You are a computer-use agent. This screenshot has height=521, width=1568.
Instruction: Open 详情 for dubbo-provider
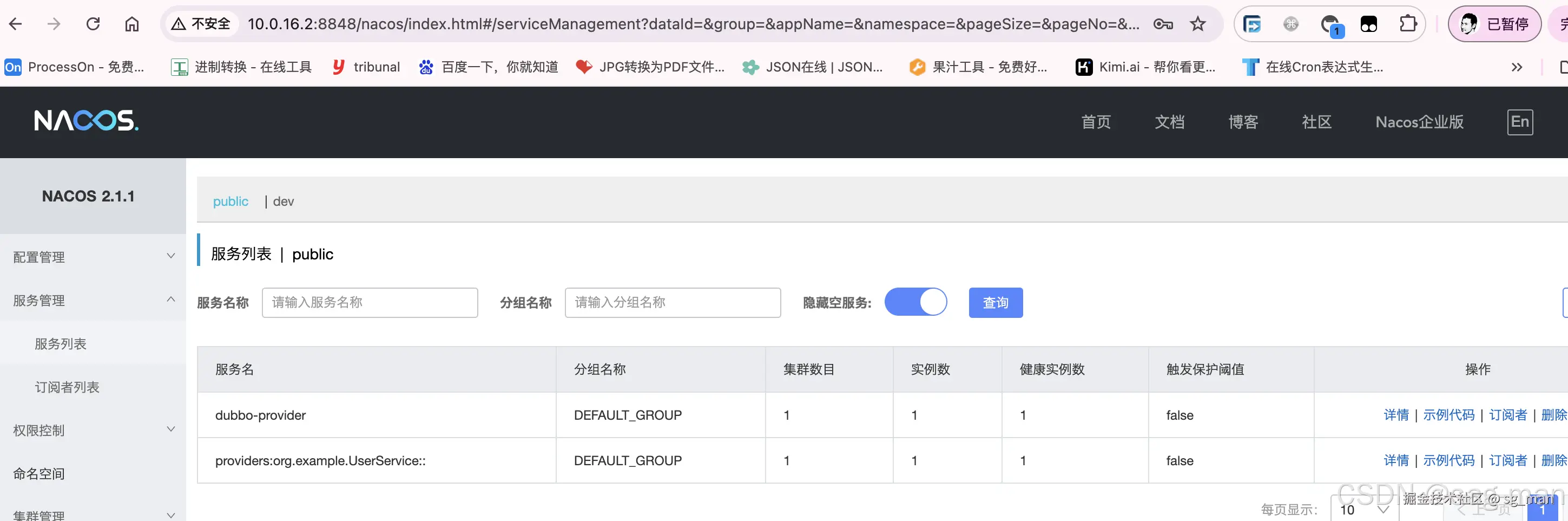click(x=1396, y=415)
